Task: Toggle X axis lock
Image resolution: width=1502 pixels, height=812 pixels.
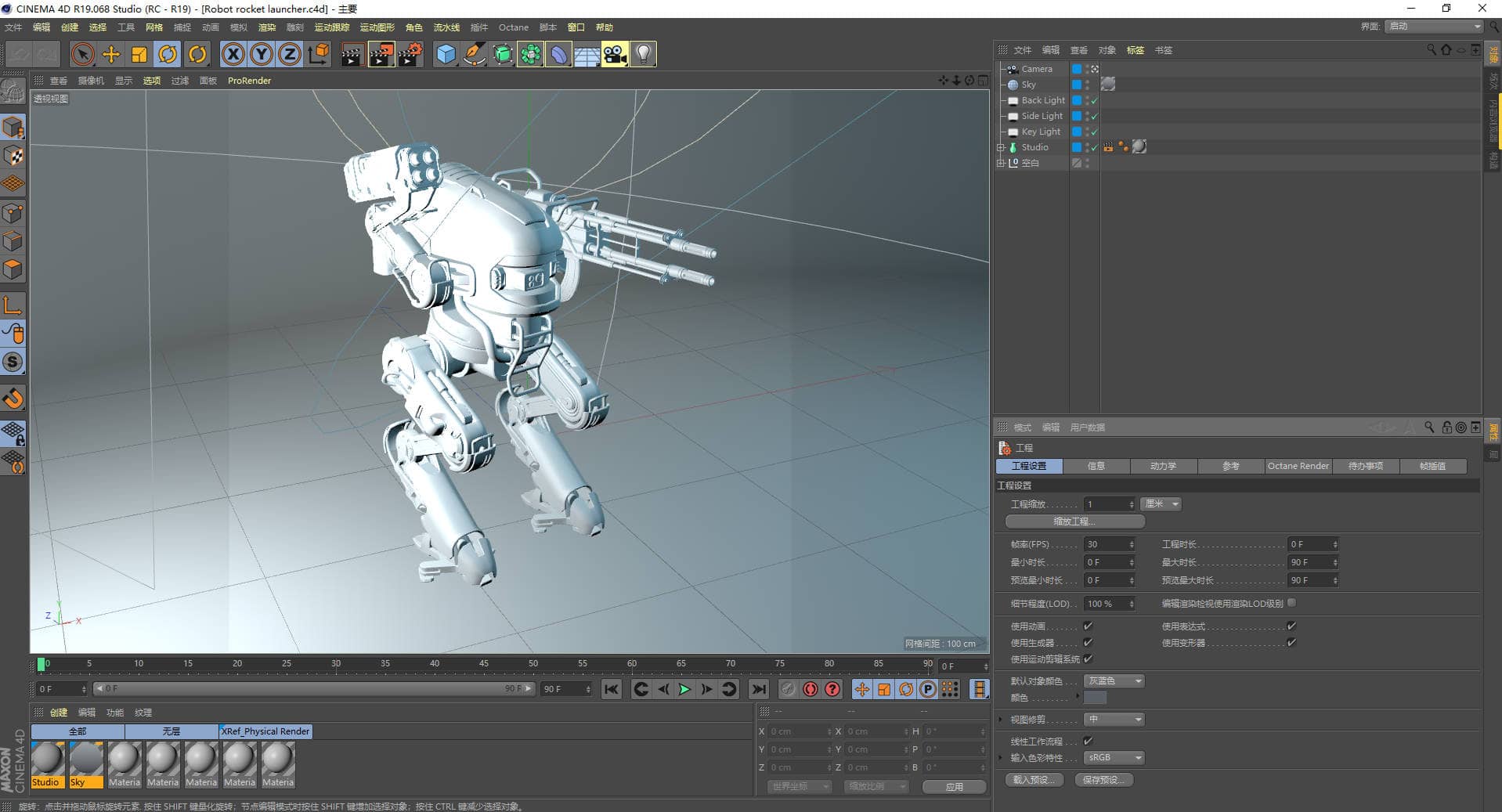Action: click(233, 54)
